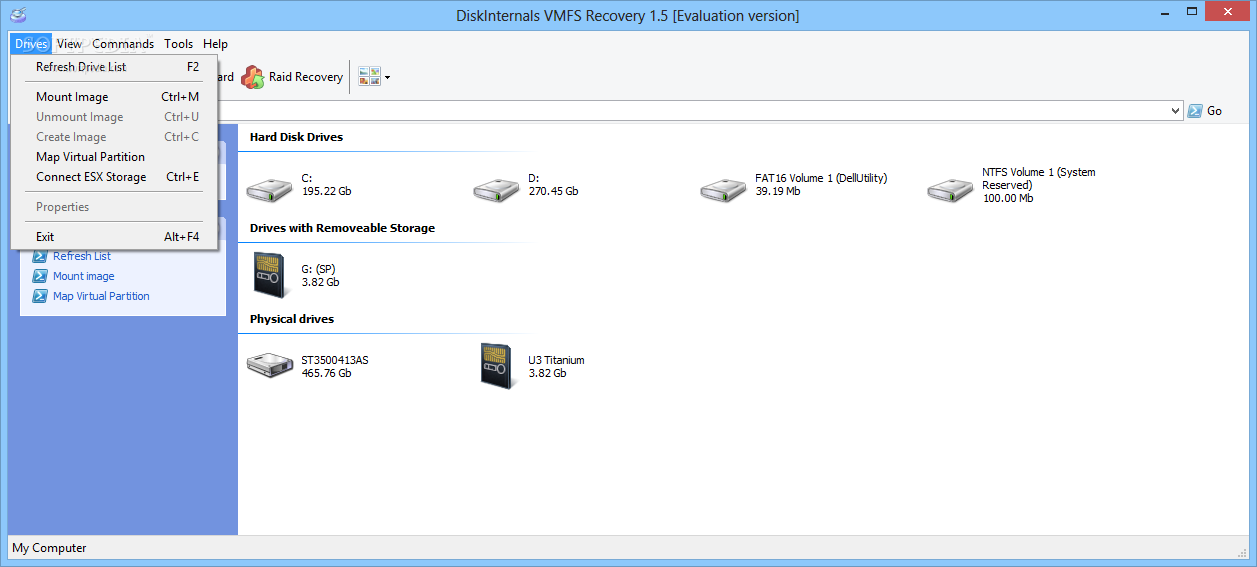Click the Refresh List sidebar link
Viewport: 1257px width, 567px height.
82,256
